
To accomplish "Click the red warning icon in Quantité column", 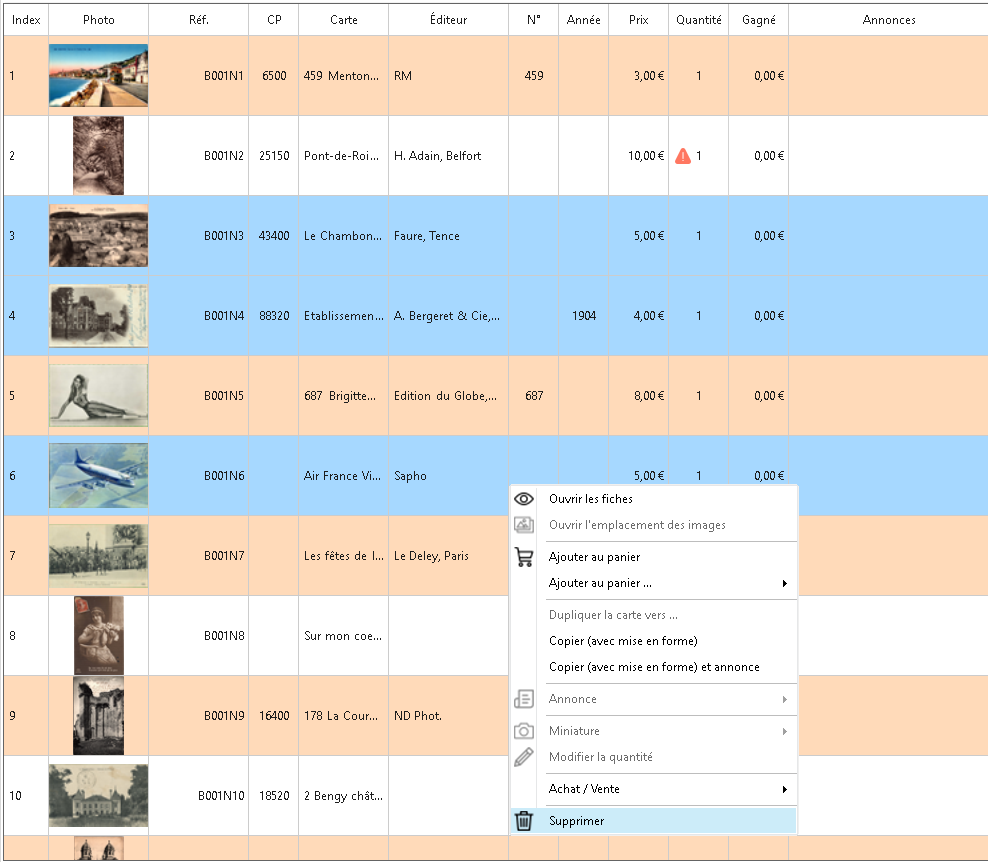I will tap(683, 156).
